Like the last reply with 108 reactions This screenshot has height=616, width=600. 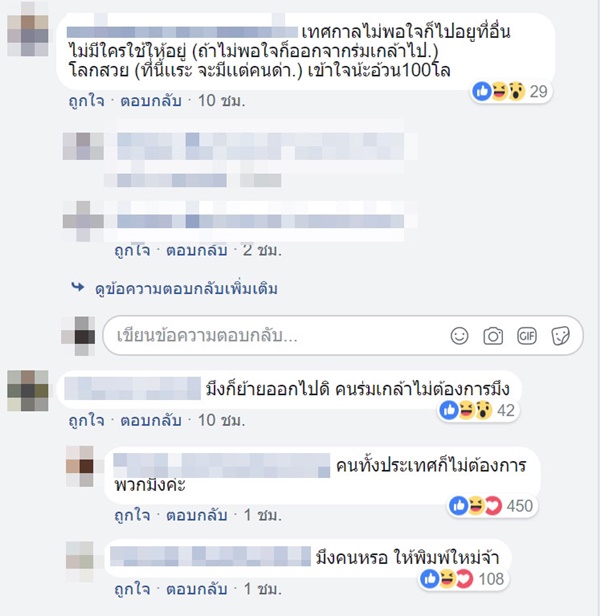tap(132, 589)
